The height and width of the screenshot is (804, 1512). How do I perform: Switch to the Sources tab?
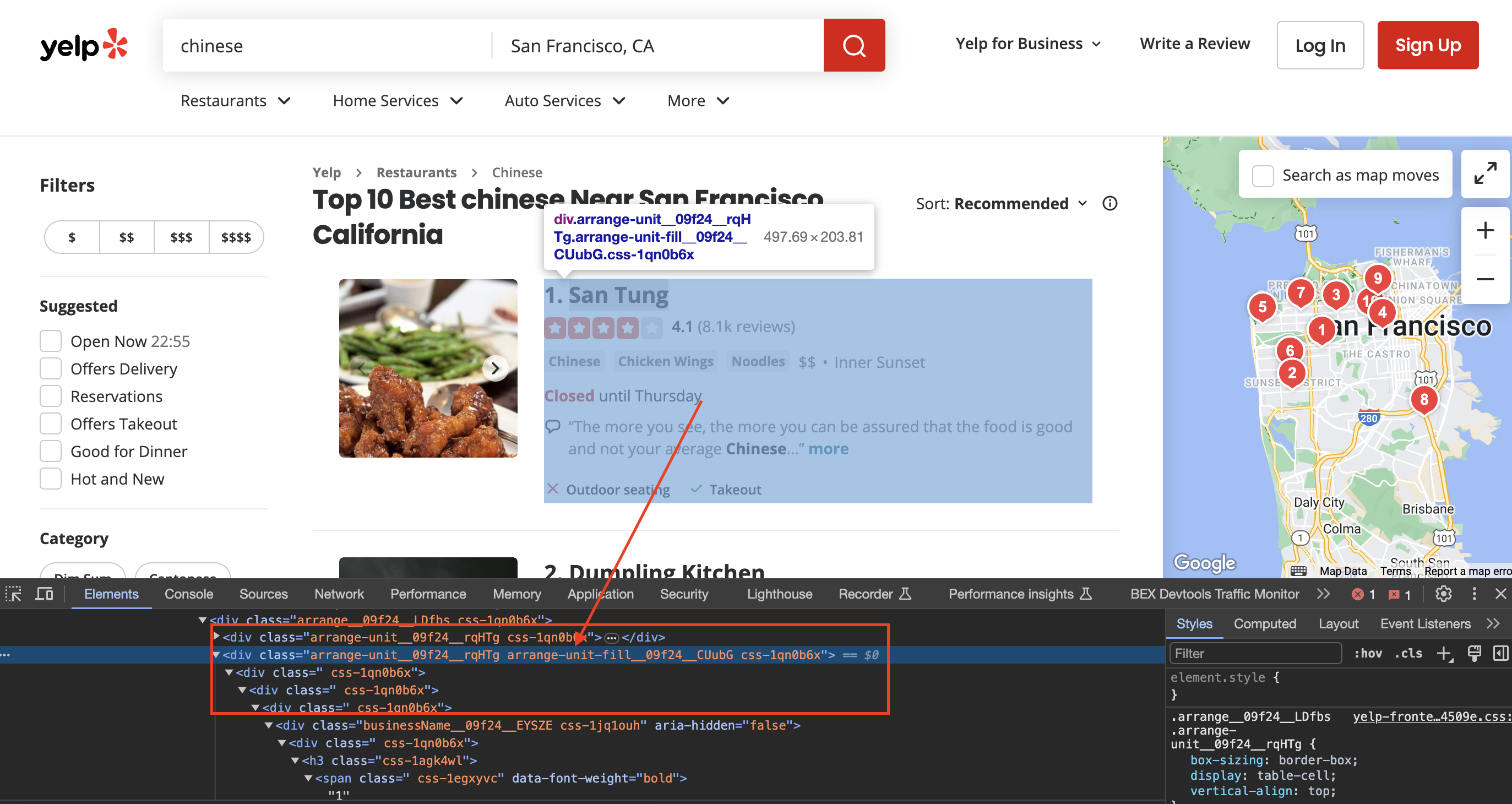(x=264, y=594)
